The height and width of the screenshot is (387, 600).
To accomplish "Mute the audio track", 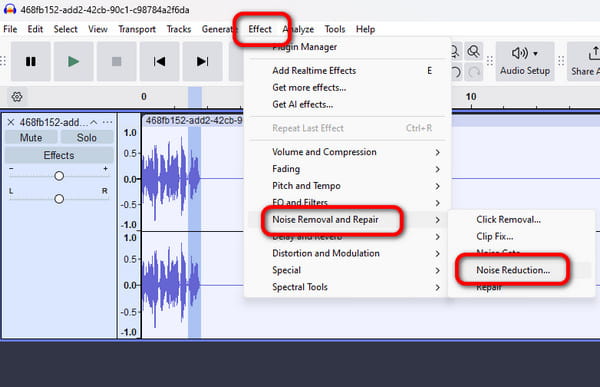I will tap(31, 138).
